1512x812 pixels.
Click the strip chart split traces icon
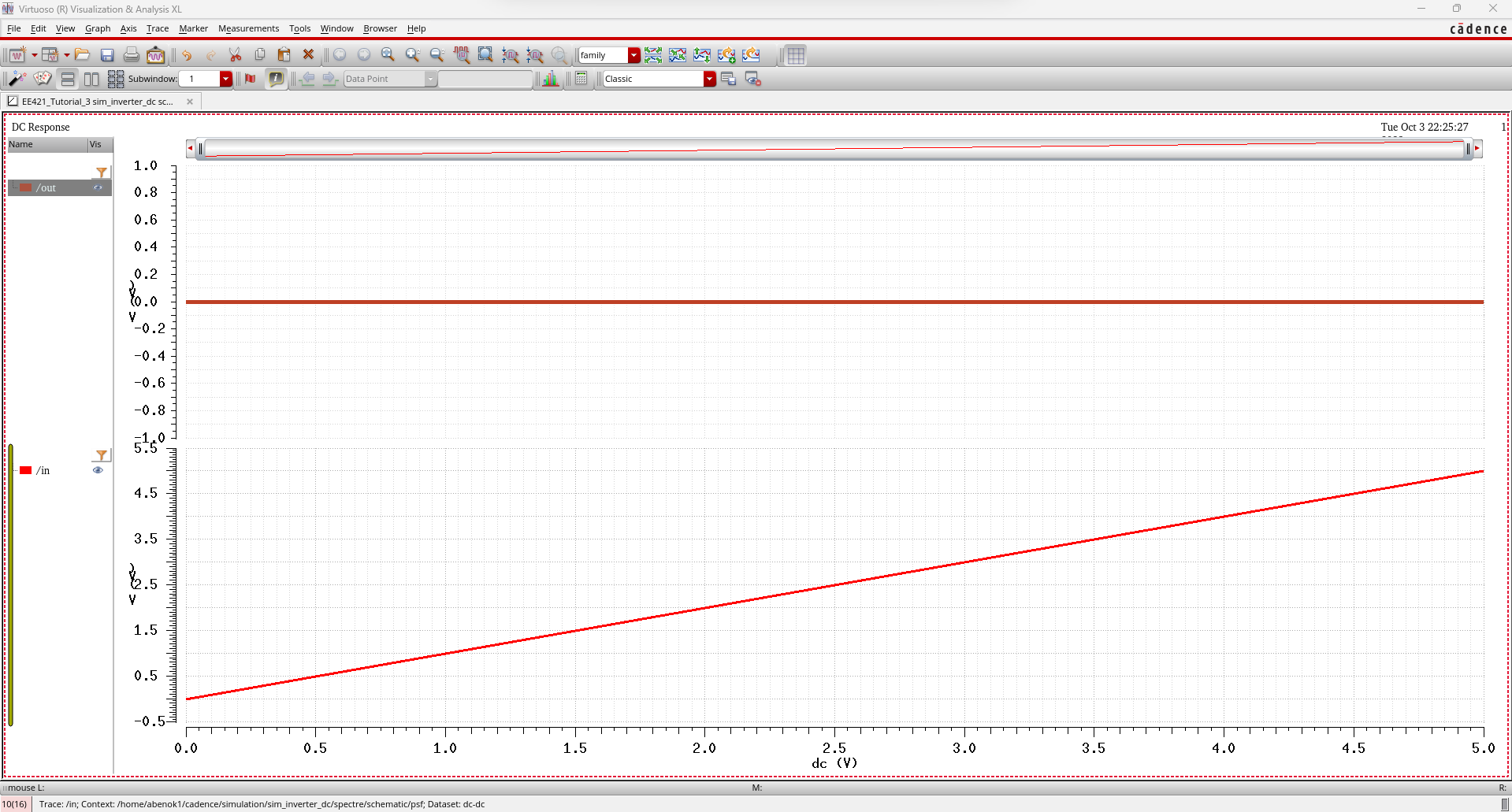tap(653, 55)
